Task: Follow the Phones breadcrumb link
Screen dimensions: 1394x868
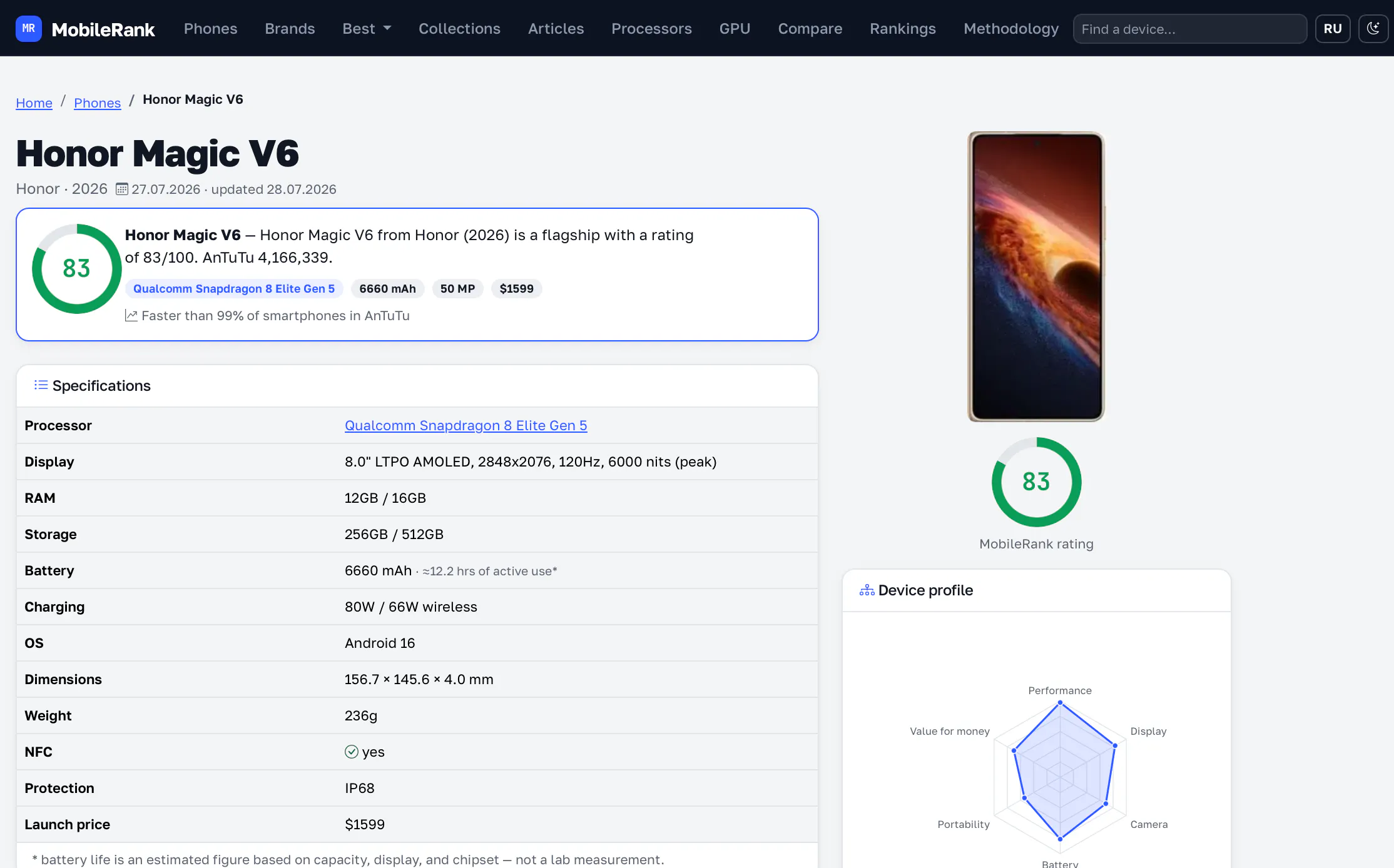Action: 97,103
